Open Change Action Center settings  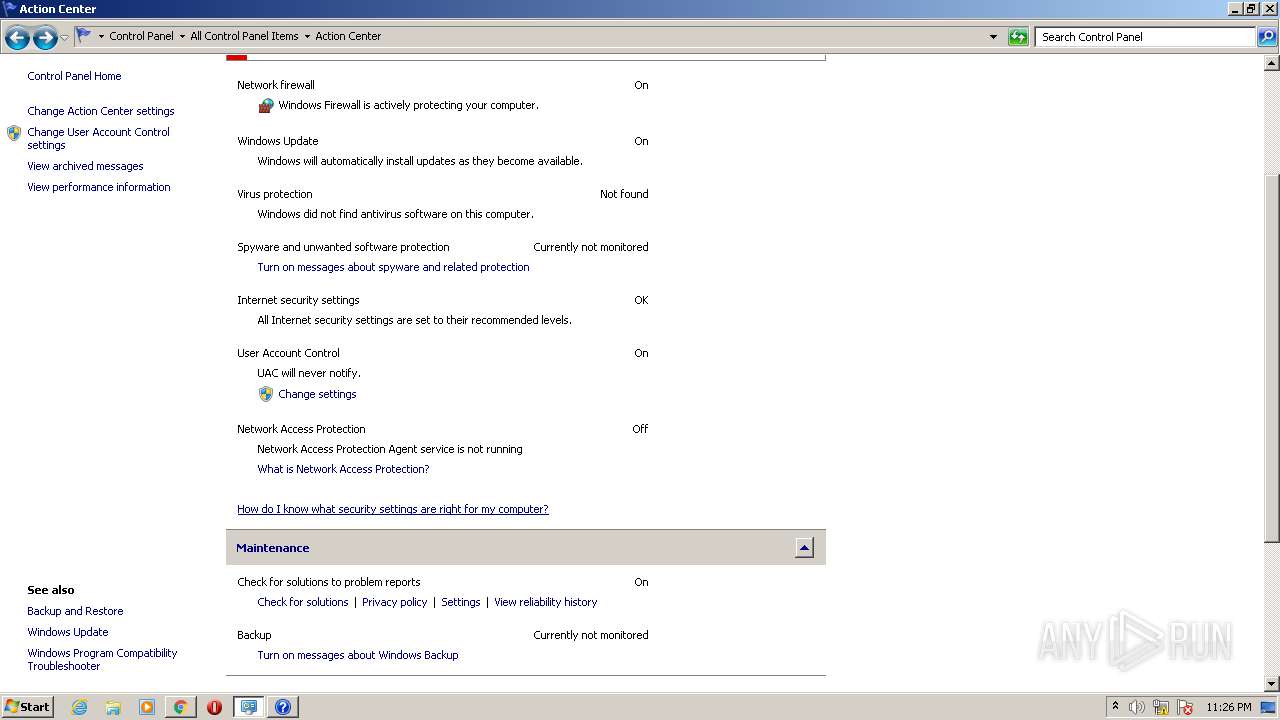coord(101,111)
